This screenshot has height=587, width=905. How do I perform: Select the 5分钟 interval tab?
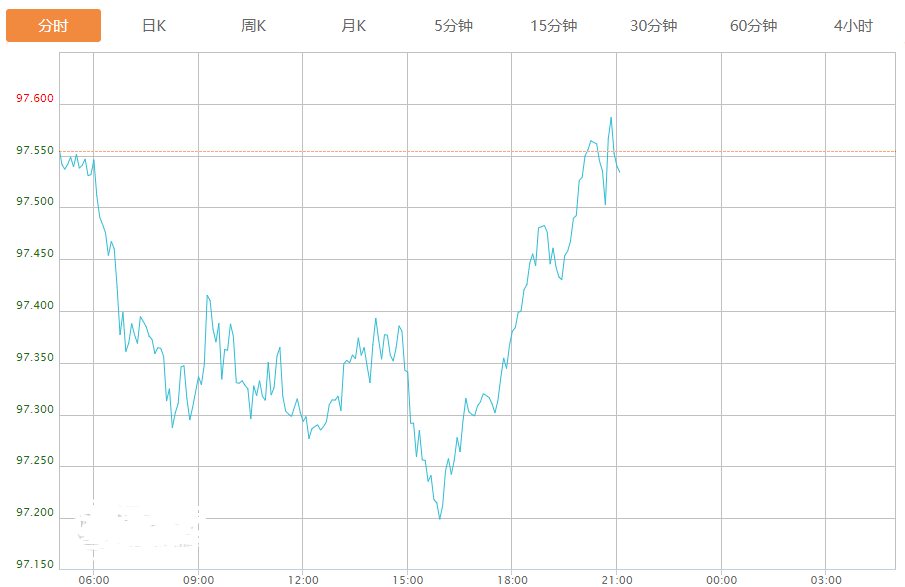pyautogui.click(x=453, y=26)
